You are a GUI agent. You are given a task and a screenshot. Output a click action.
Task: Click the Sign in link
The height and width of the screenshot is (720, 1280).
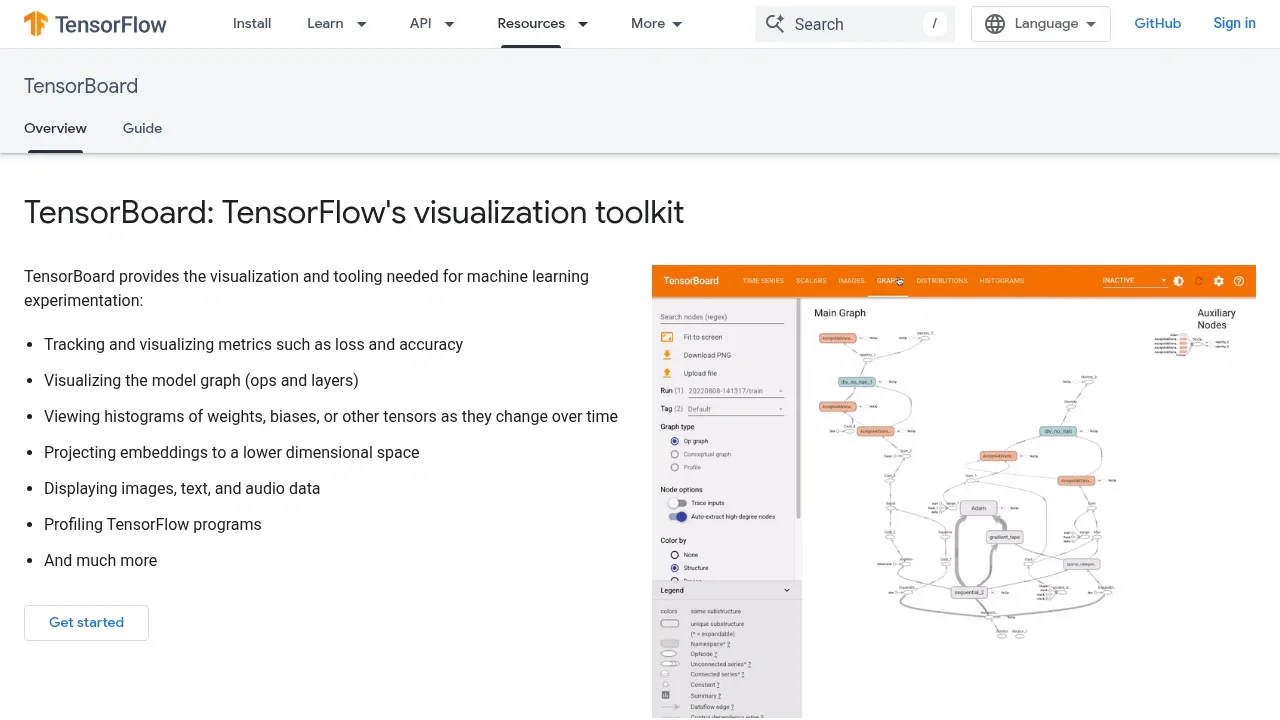(1234, 23)
